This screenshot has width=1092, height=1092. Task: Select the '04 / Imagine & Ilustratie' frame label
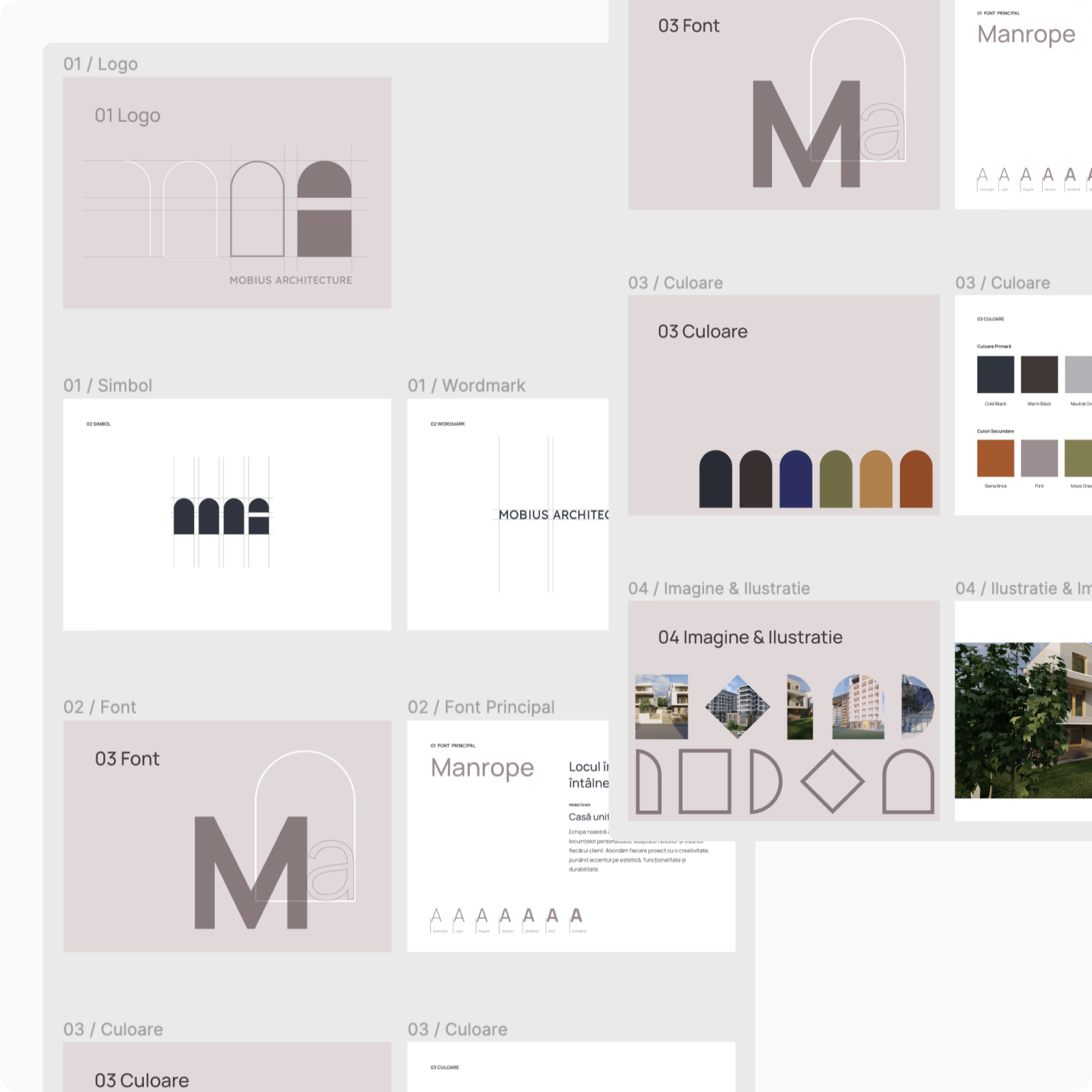coord(719,589)
